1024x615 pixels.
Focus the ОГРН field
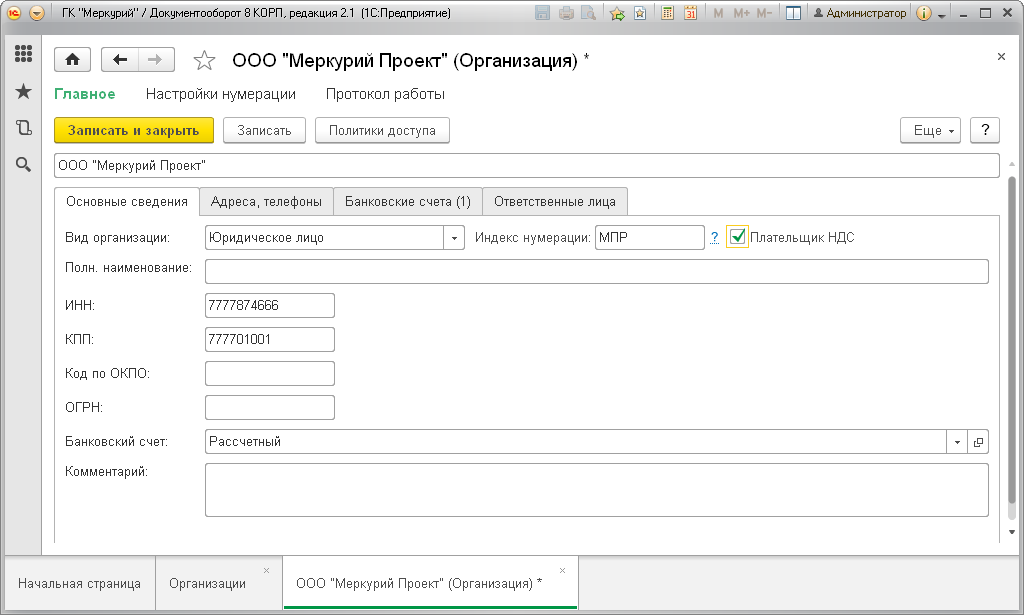point(270,407)
